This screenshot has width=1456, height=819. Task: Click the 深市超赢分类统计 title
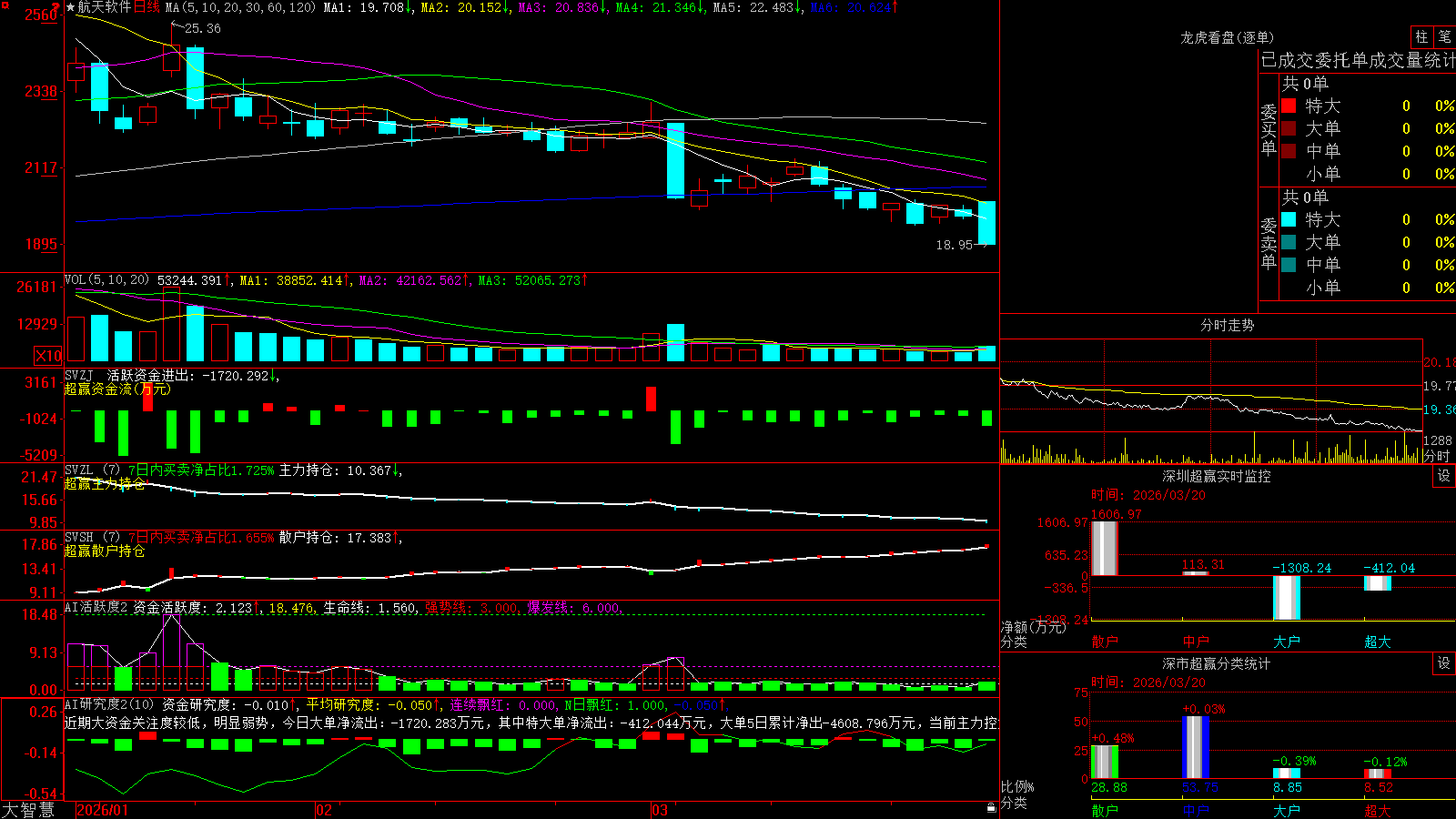point(1216,663)
